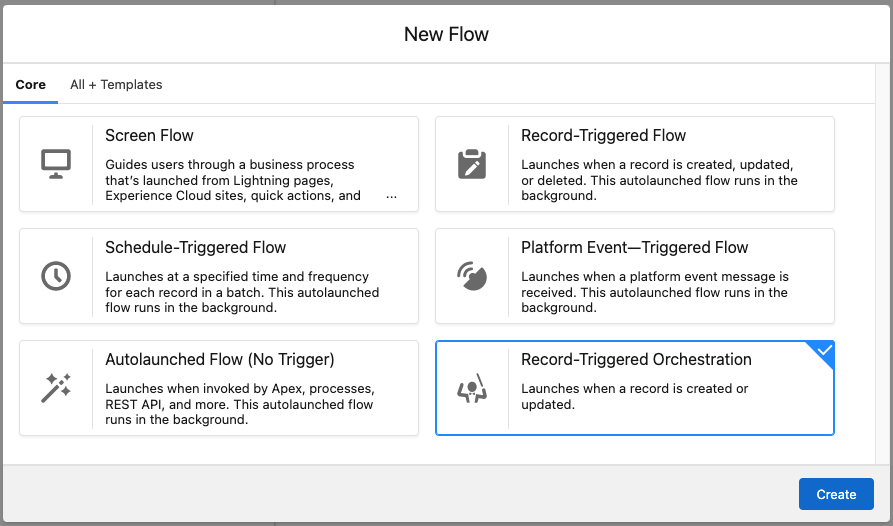Image resolution: width=893 pixels, height=526 pixels.
Task: Click the New Flow dialog title
Action: click(x=446, y=35)
